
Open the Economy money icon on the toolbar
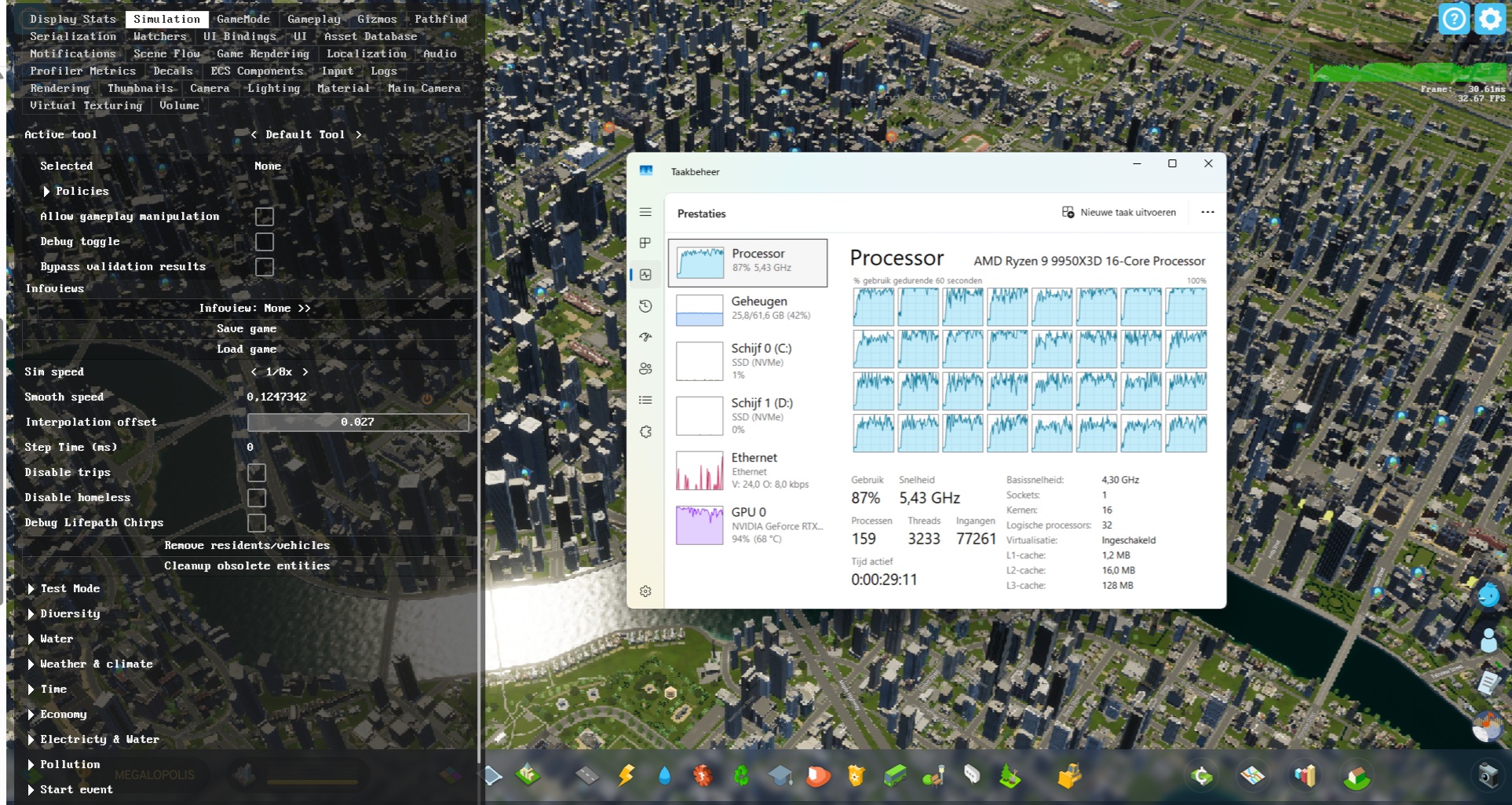1201,778
